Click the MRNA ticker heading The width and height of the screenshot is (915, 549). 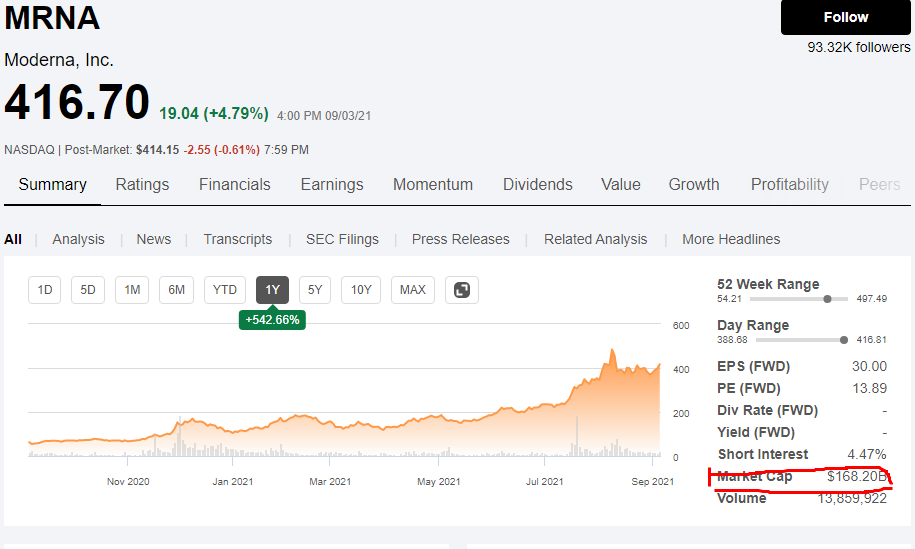point(53,18)
